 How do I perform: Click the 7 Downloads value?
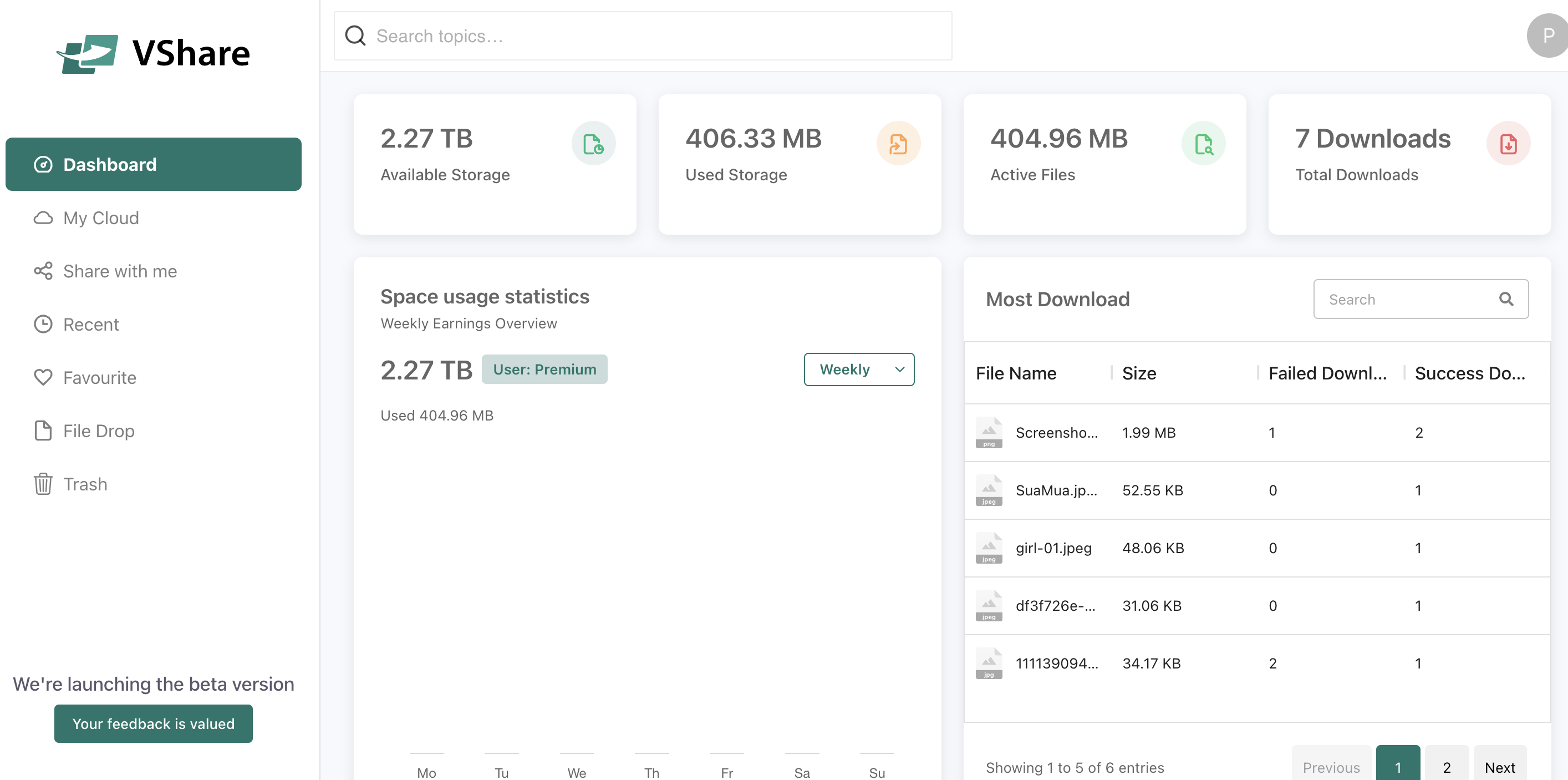1373,138
